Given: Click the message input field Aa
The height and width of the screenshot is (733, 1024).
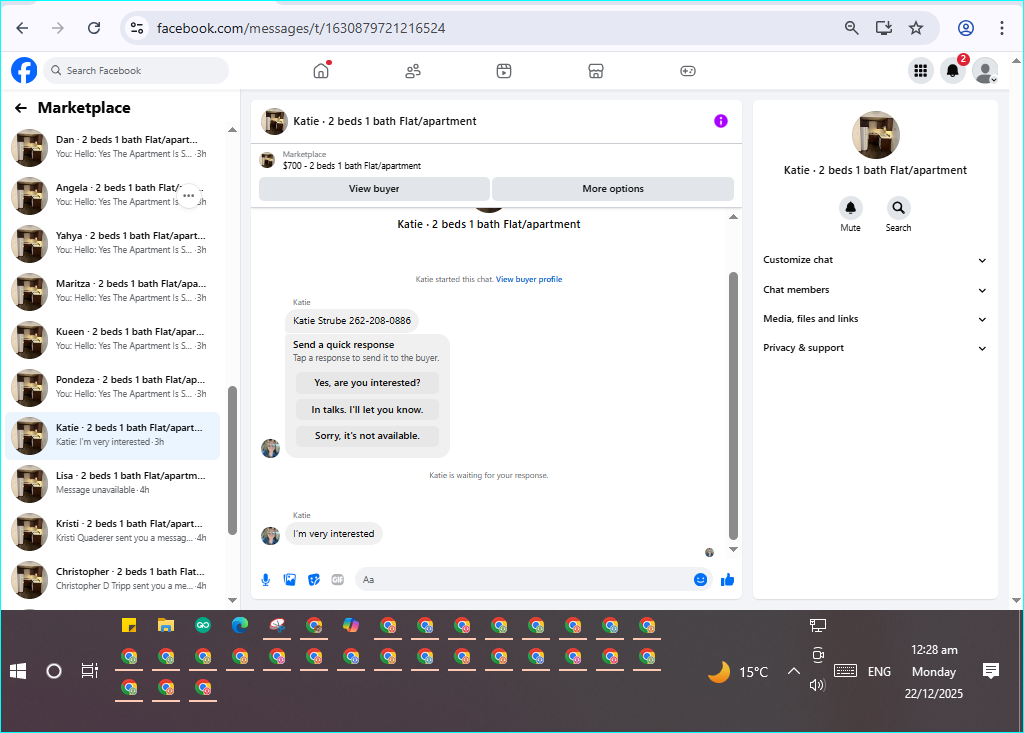Looking at the screenshot, I should tap(522, 579).
